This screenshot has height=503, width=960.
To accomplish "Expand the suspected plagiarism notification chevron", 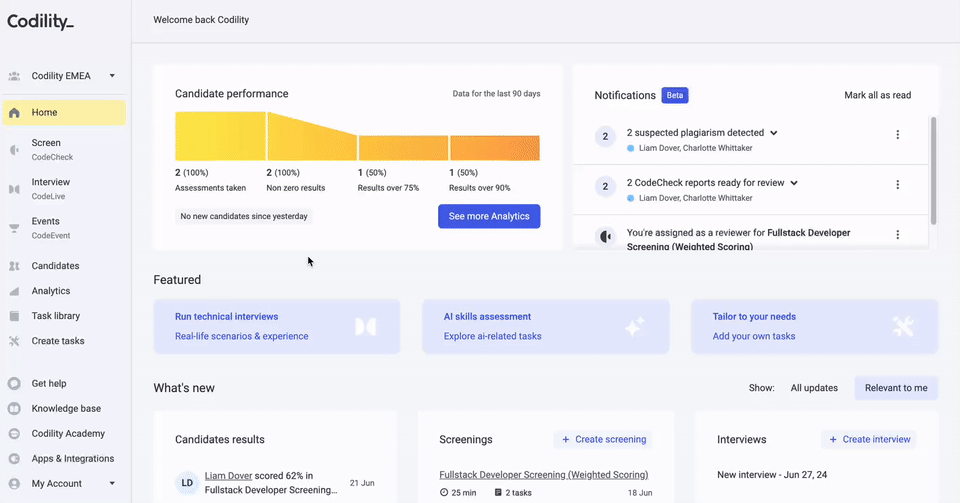I will click(774, 133).
